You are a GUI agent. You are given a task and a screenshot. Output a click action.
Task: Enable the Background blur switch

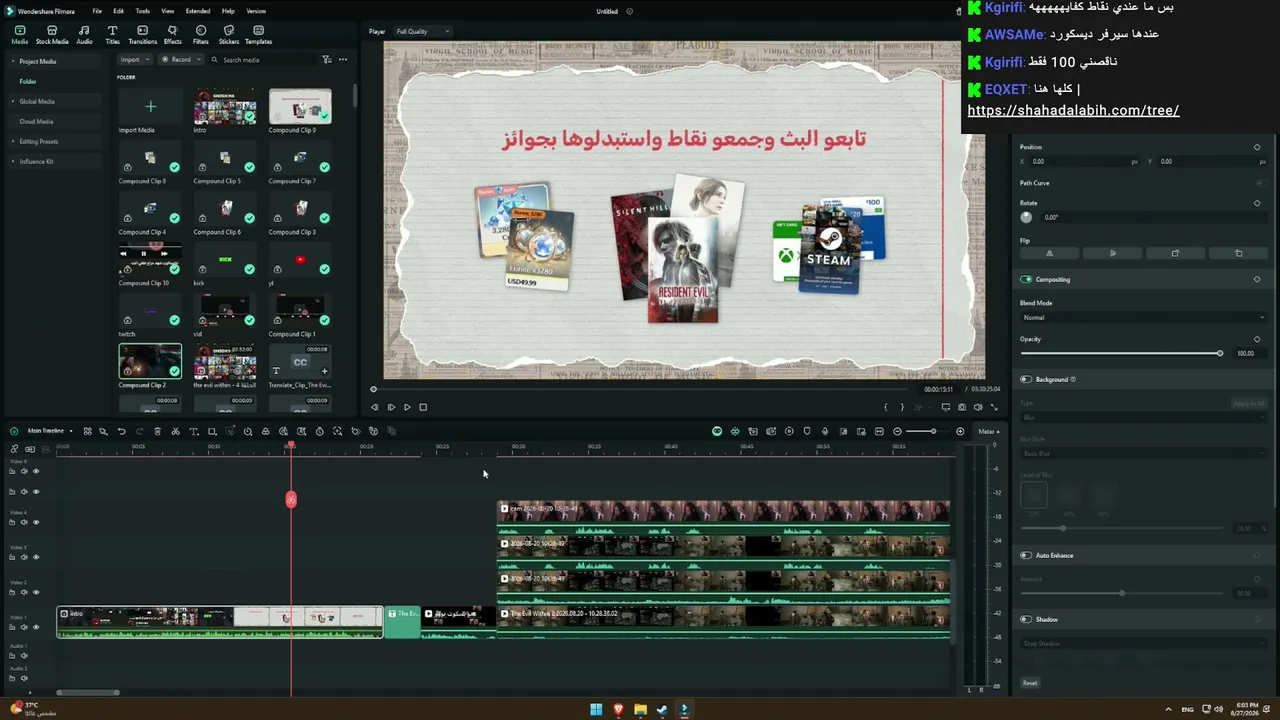click(x=1026, y=380)
